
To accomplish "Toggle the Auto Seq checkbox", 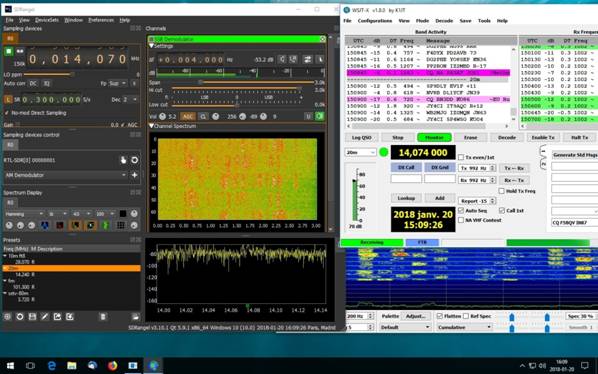I will pos(461,210).
